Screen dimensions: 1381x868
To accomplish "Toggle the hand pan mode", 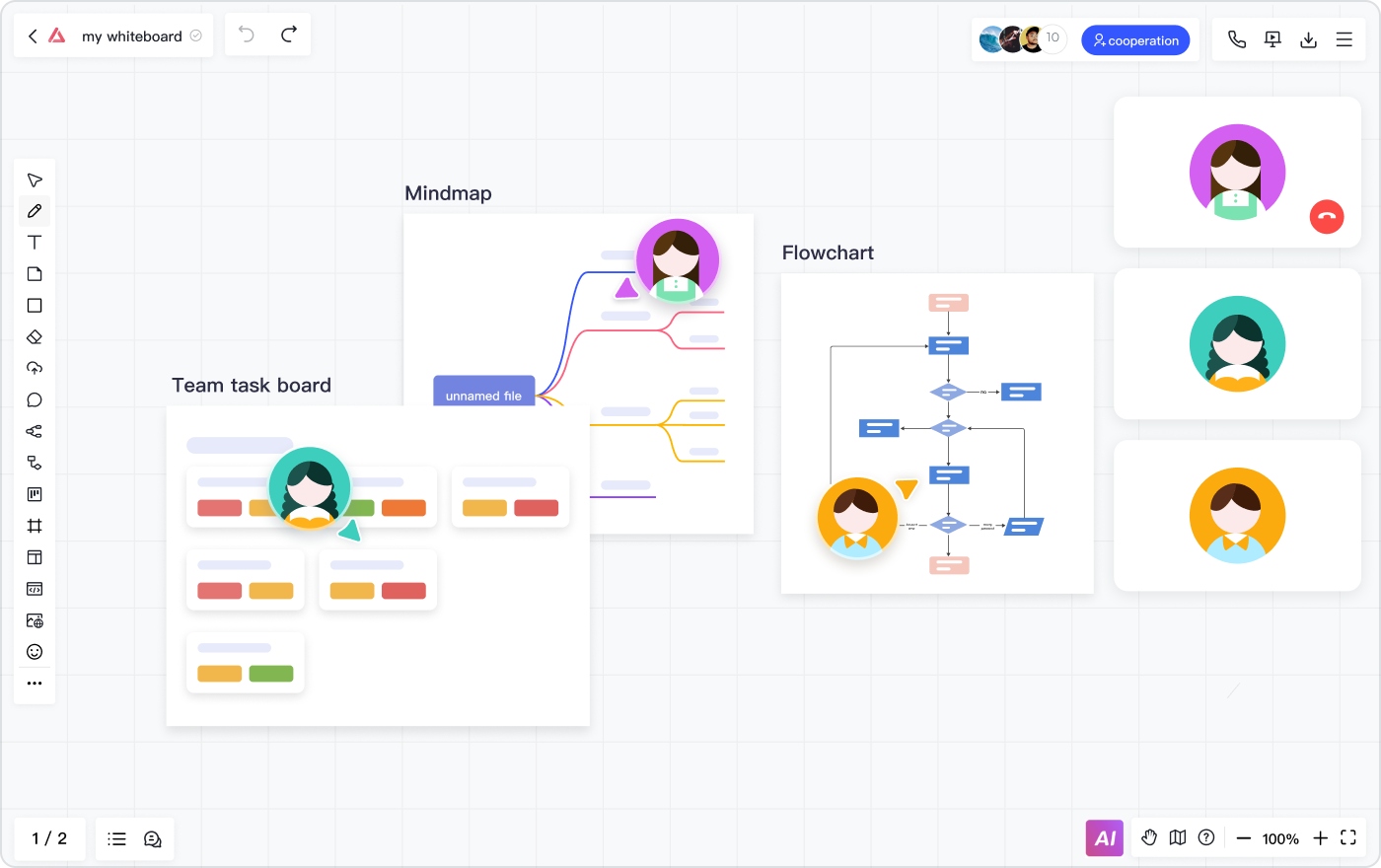I will click(x=1149, y=837).
